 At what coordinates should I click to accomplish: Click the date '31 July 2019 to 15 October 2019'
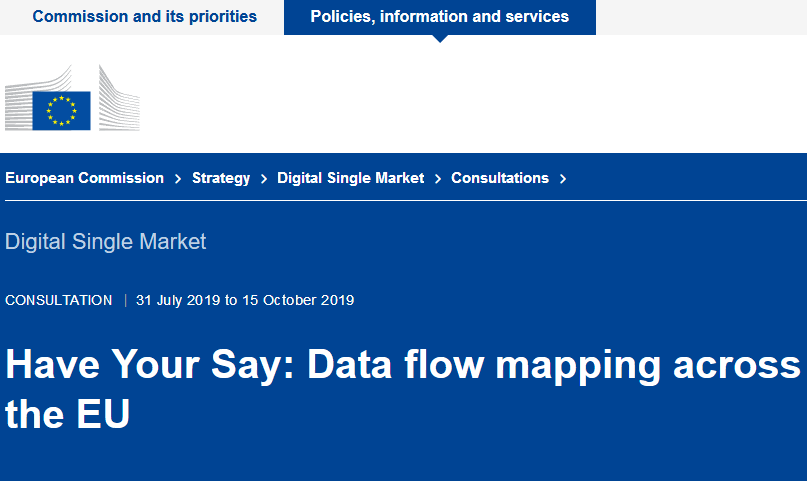(x=245, y=300)
